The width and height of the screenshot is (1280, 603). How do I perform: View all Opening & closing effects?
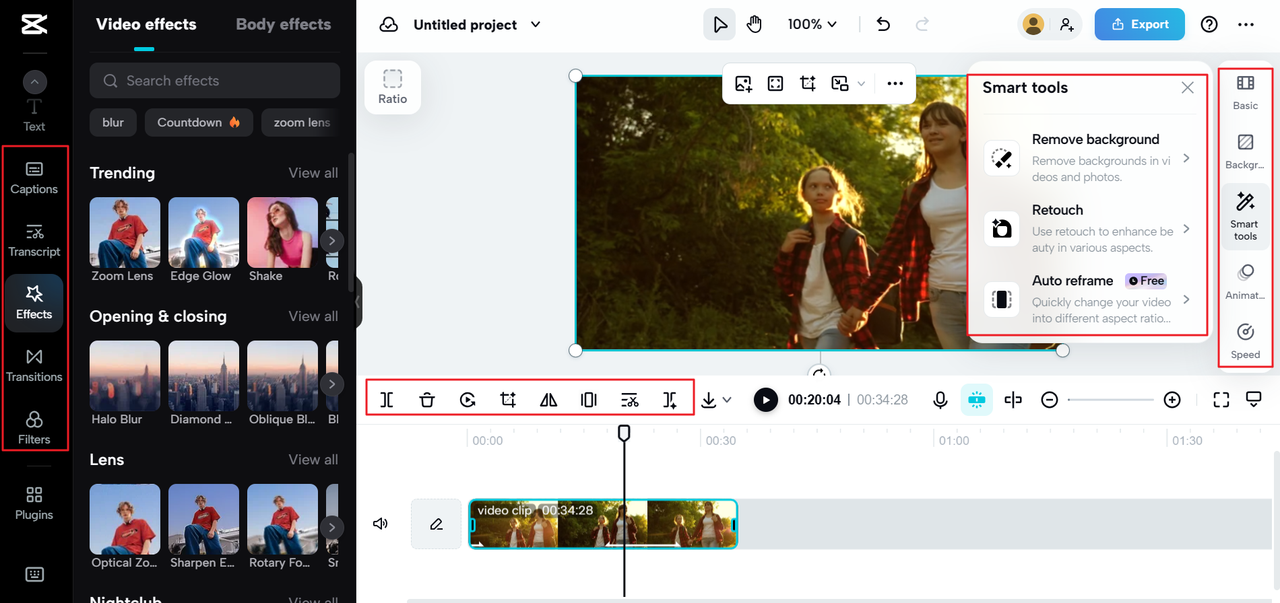pyautogui.click(x=313, y=316)
